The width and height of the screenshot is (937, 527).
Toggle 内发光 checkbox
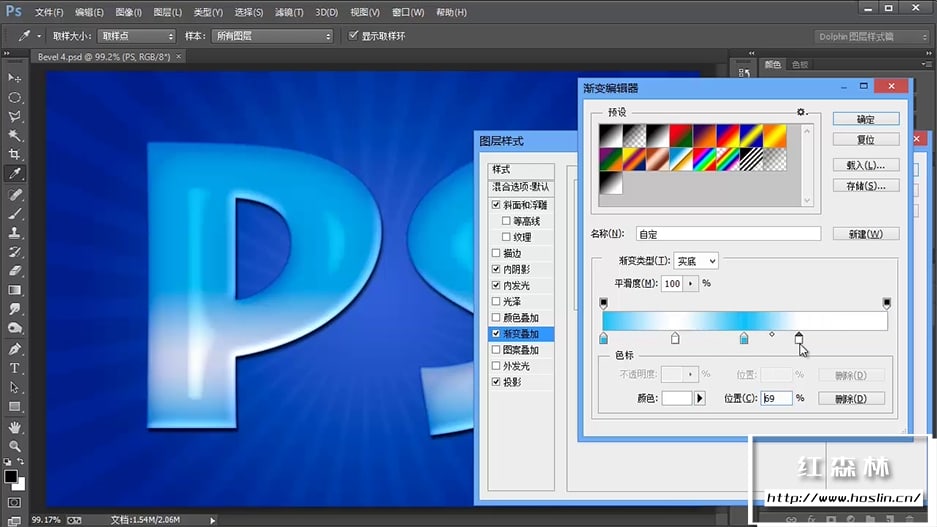pos(496,285)
